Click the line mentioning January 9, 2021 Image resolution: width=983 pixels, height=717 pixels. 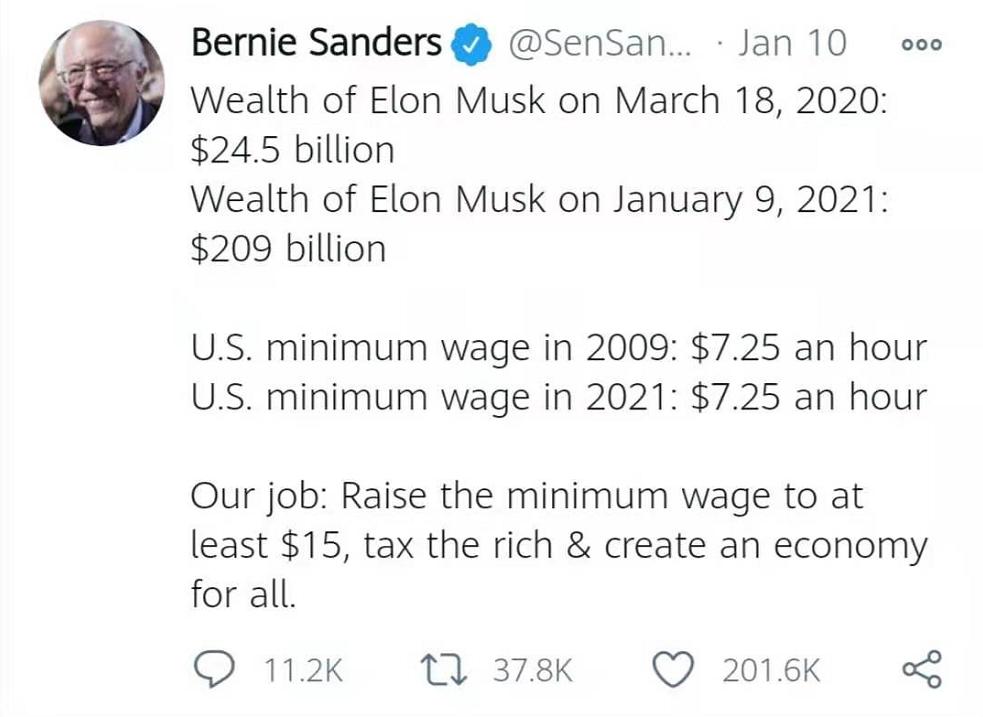click(539, 198)
